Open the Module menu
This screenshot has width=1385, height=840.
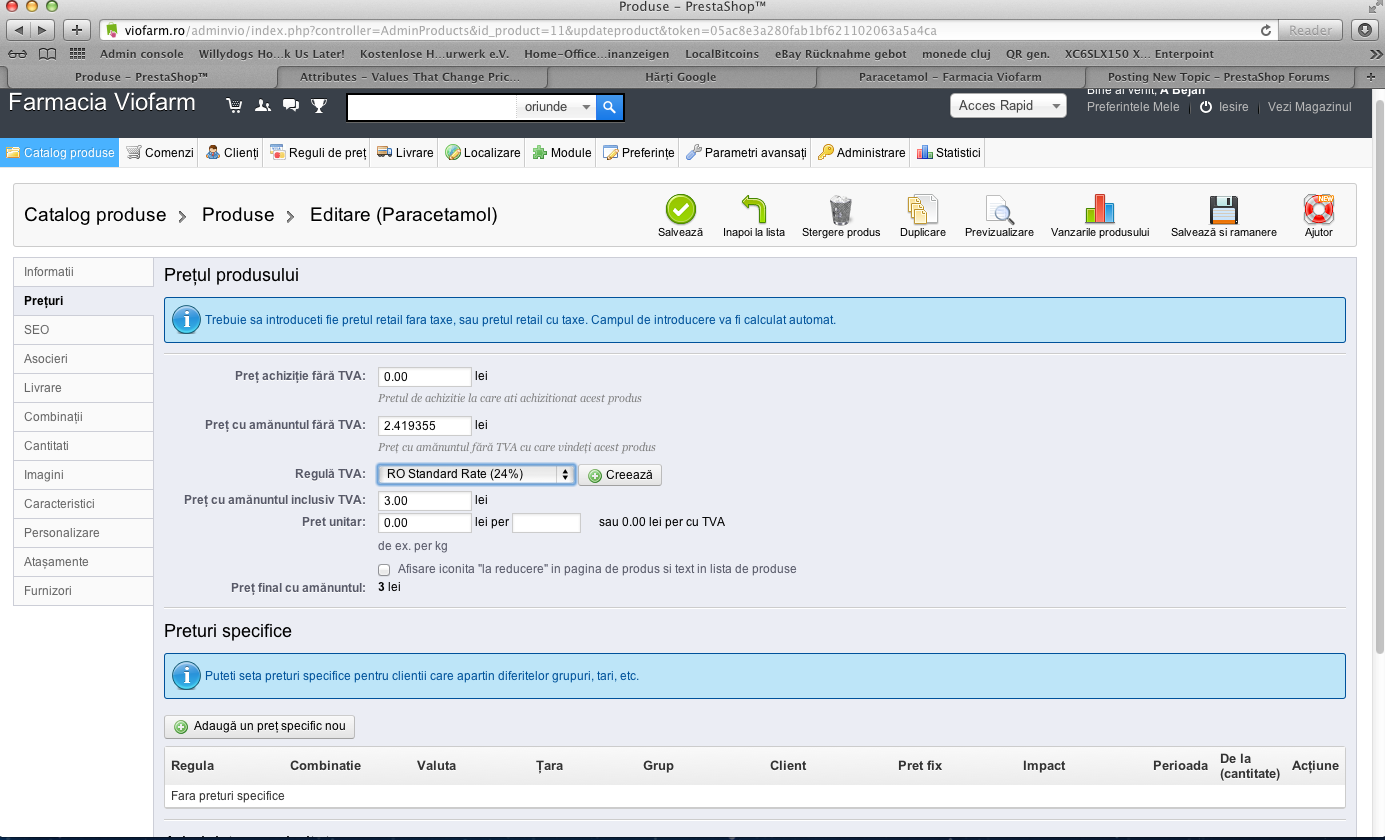562,153
